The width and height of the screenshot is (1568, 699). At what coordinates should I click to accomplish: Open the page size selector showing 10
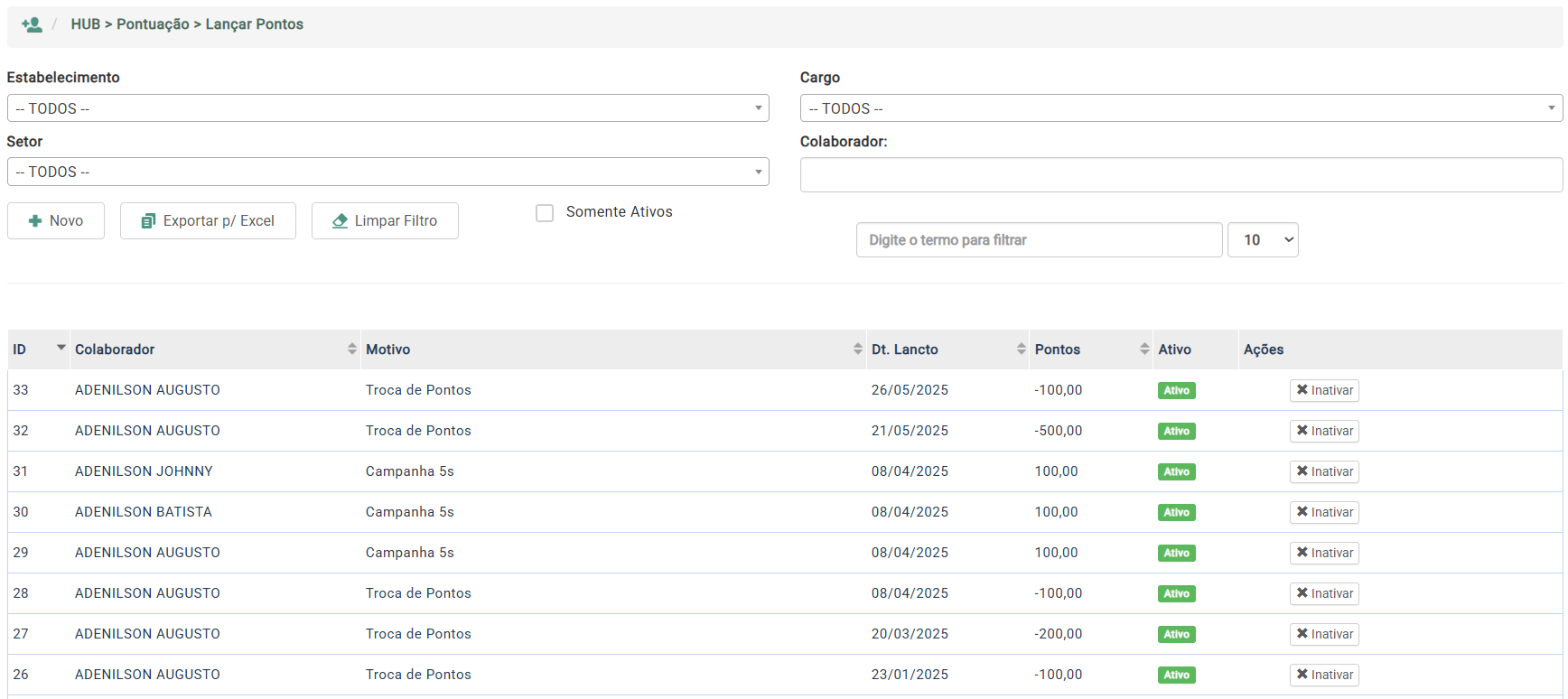coord(1262,240)
